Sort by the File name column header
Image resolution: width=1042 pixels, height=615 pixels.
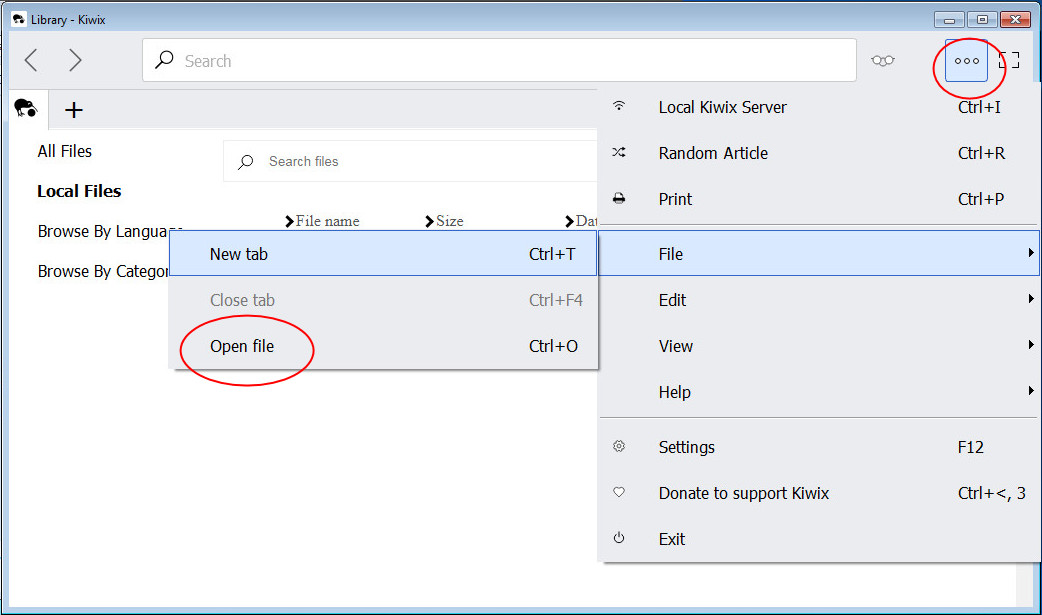(x=322, y=221)
